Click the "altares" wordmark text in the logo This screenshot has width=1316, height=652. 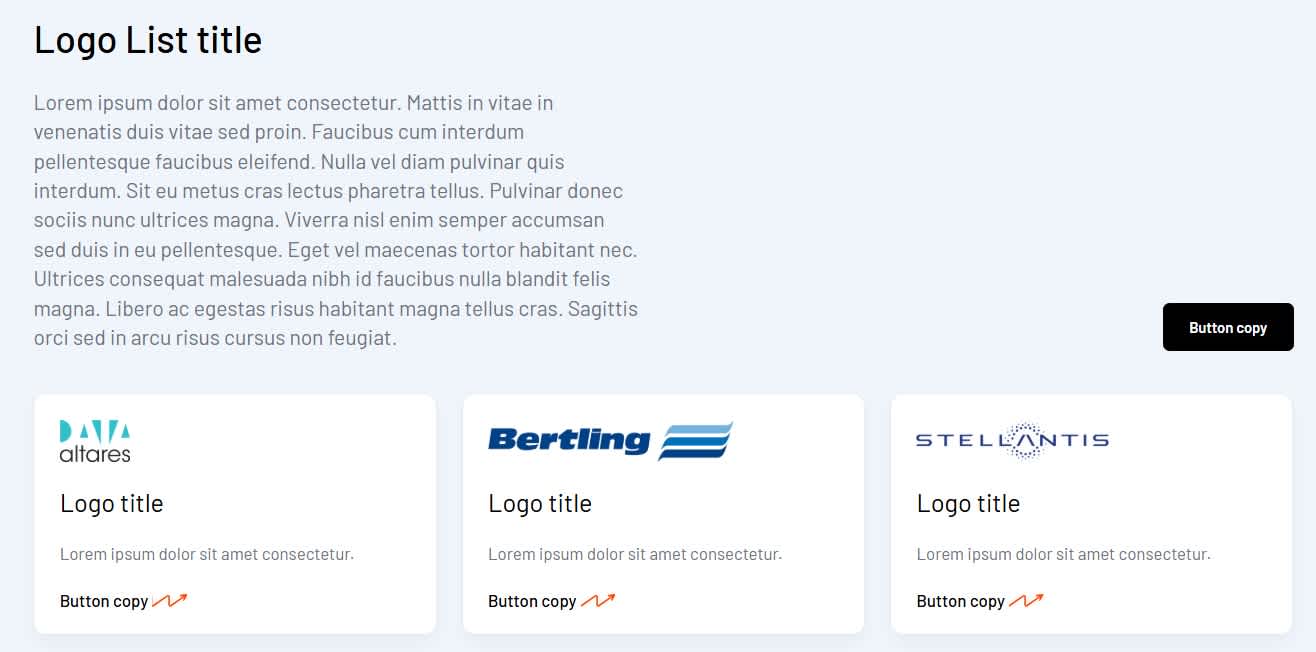click(95, 454)
